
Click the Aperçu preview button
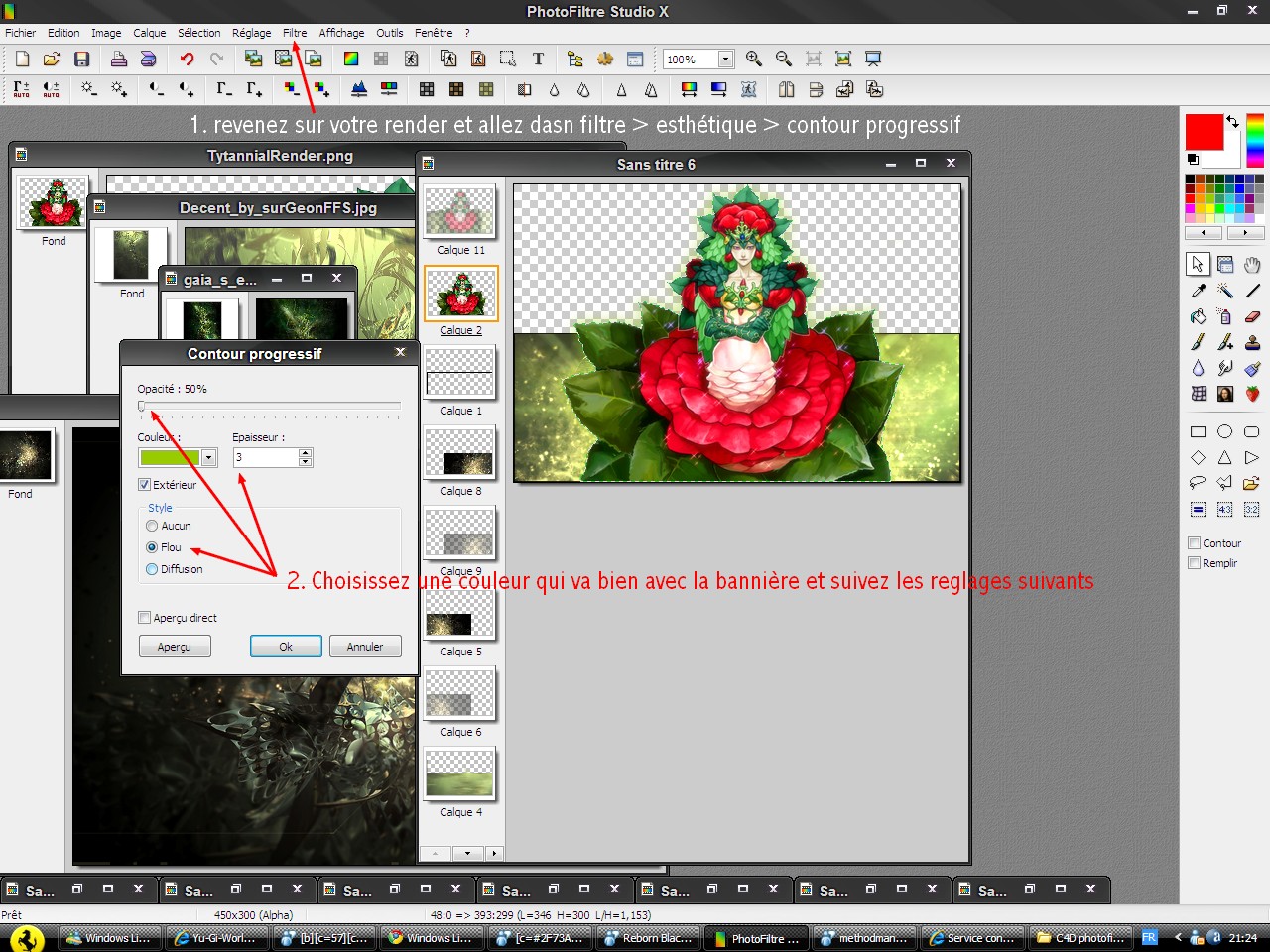175,647
